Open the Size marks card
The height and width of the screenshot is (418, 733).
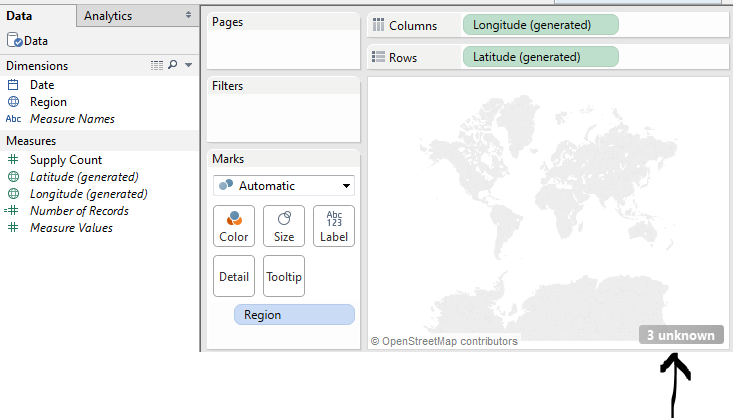point(284,226)
